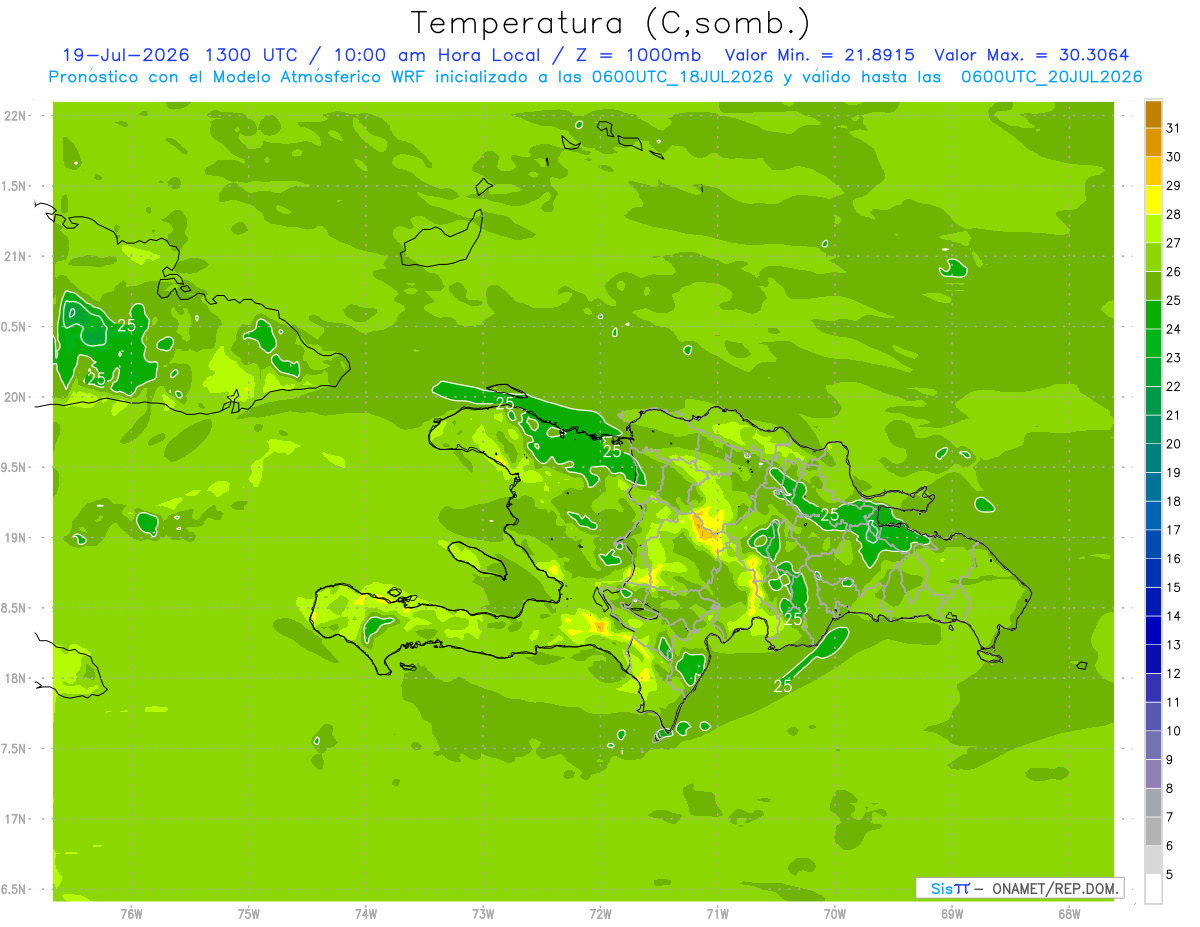This screenshot has height=927, width=1200.
Task: Click the legend value 31
Action: click(1174, 127)
